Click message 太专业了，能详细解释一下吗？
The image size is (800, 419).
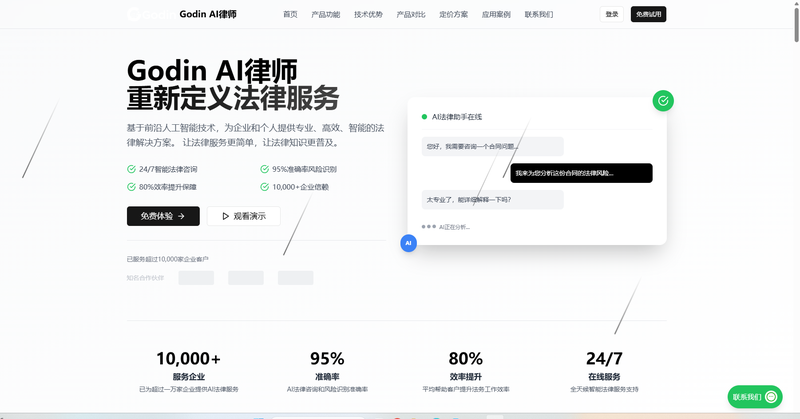[x=492, y=200]
